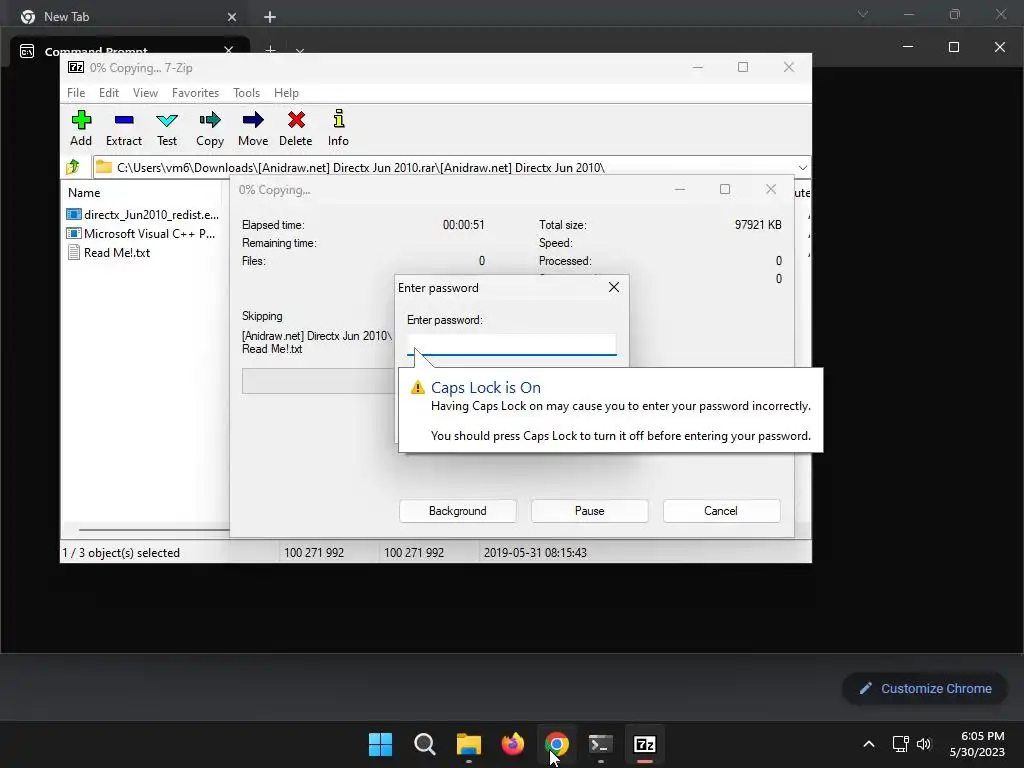Focus the Enter password input field
Viewport: 1024px width, 768px height.
(x=511, y=345)
